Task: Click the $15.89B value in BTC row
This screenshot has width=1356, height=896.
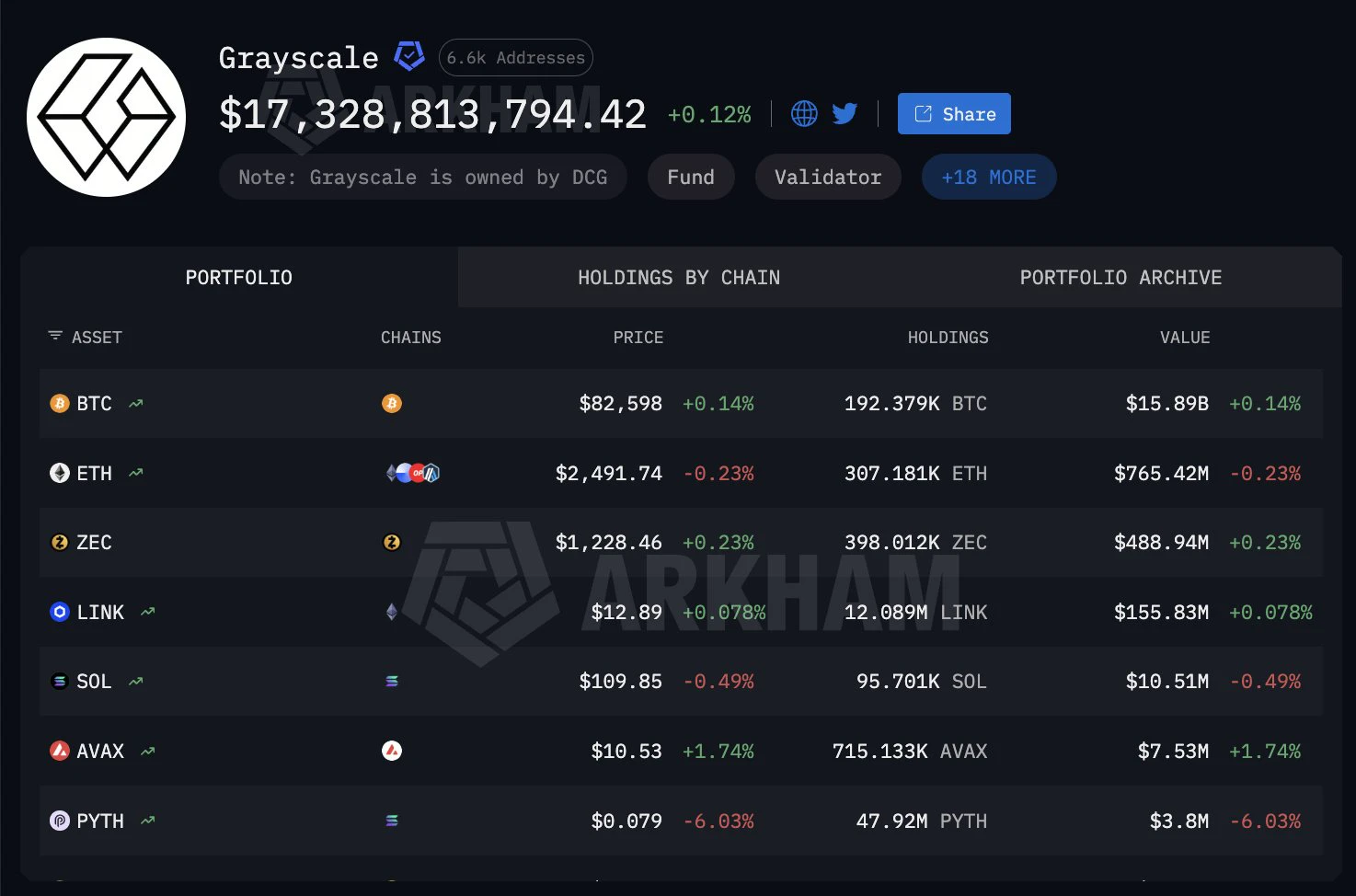Action: pyautogui.click(x=1167, y=403)
